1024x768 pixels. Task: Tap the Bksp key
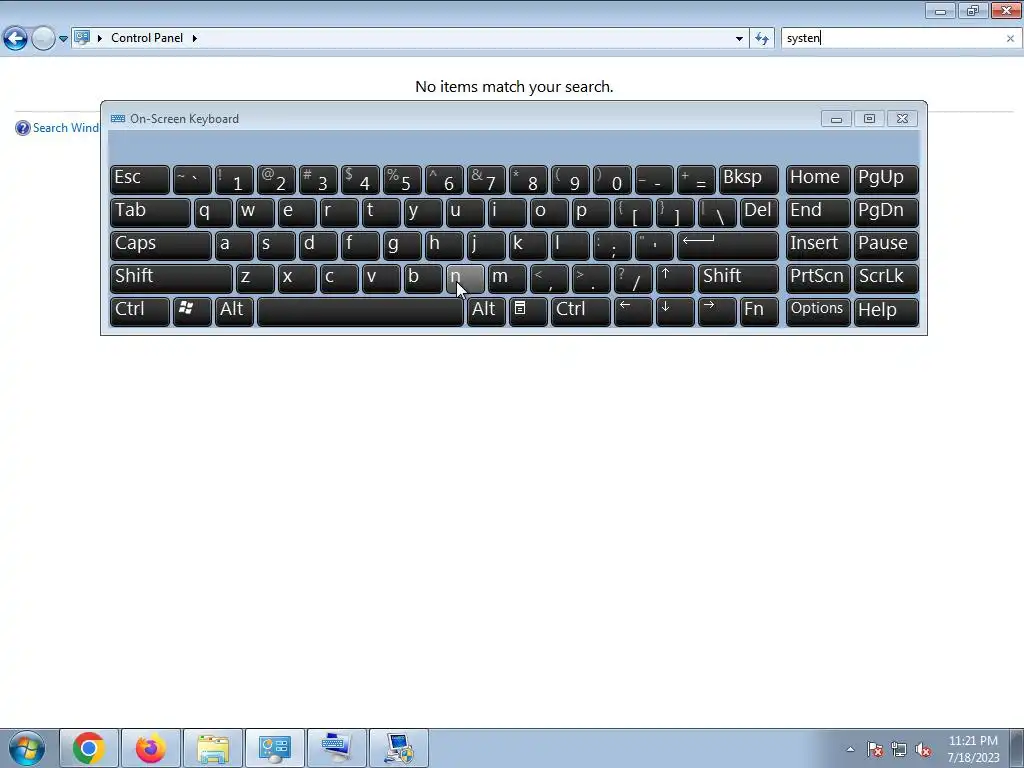pyautogui.click(x=748, y=179)
